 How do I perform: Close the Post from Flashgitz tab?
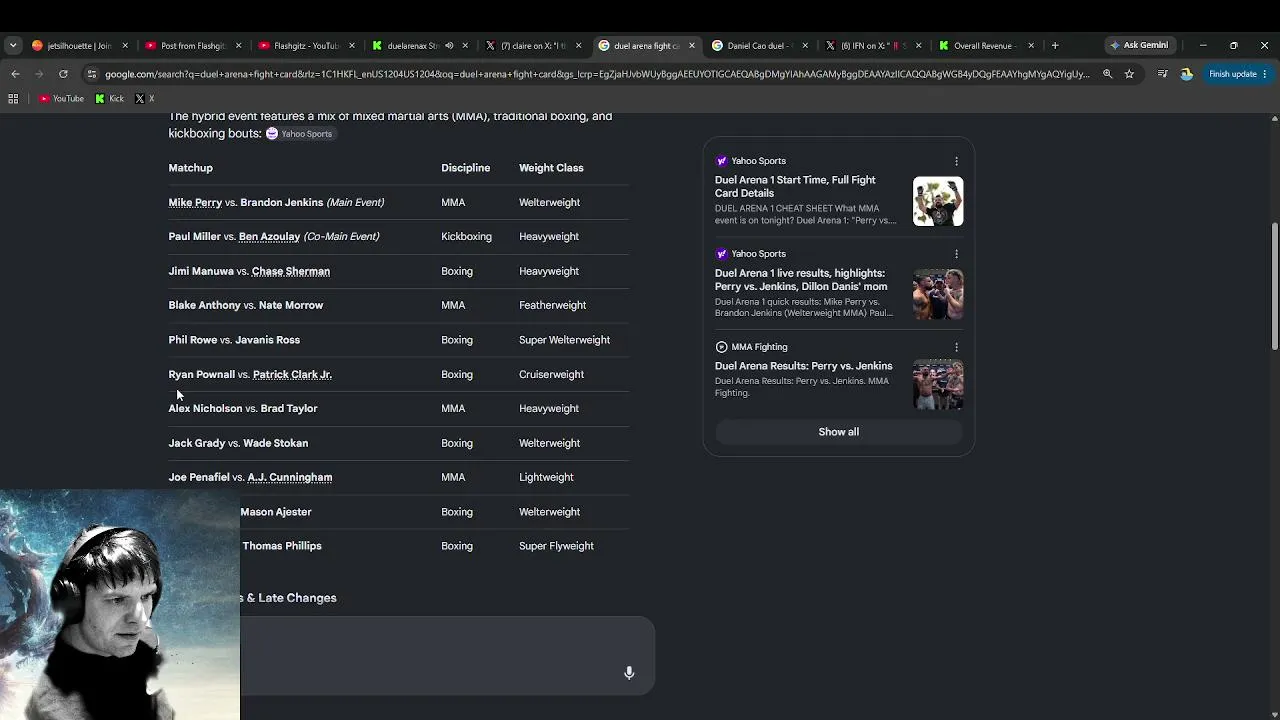238,45
